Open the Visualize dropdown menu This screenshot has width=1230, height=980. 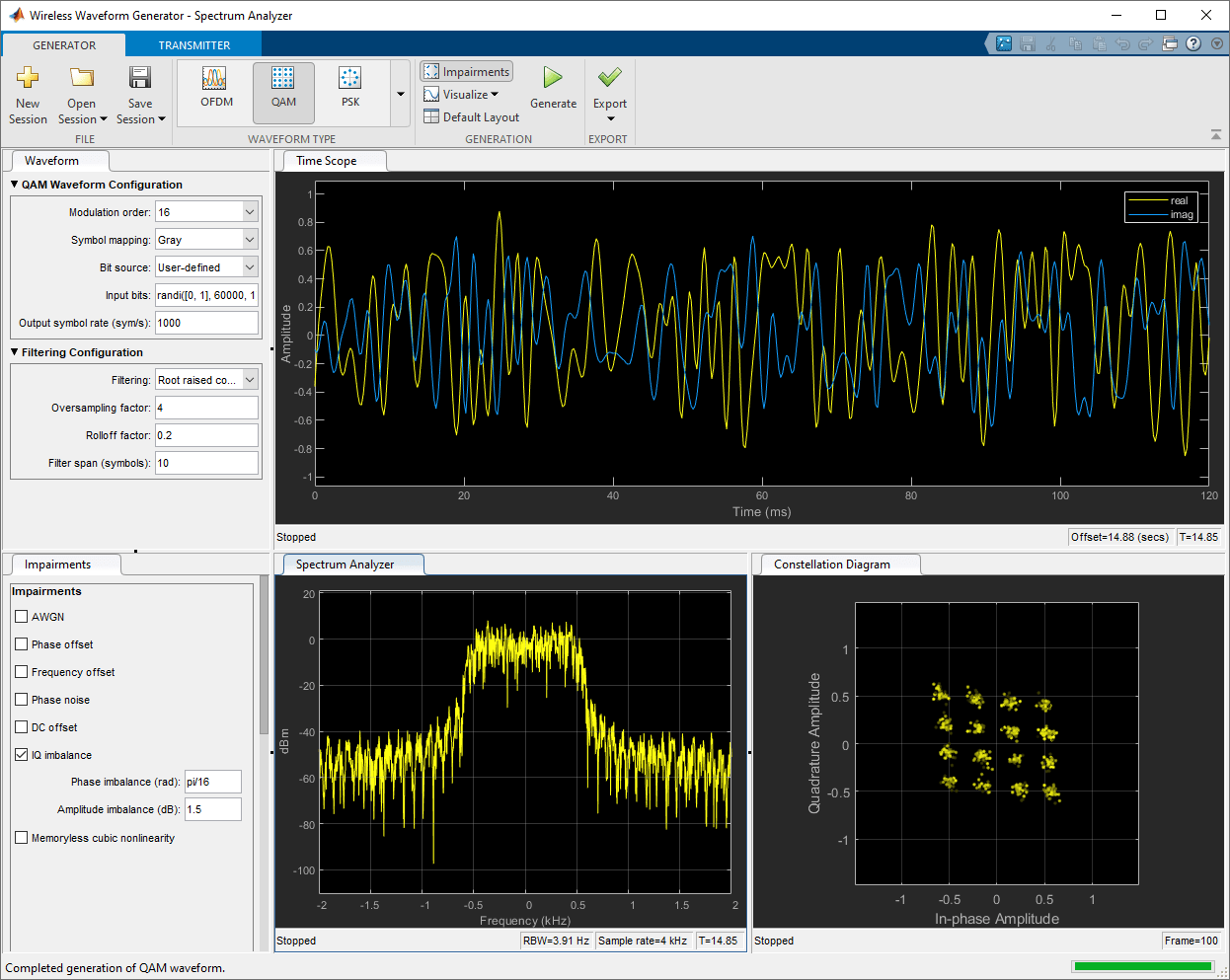[460, 94]
